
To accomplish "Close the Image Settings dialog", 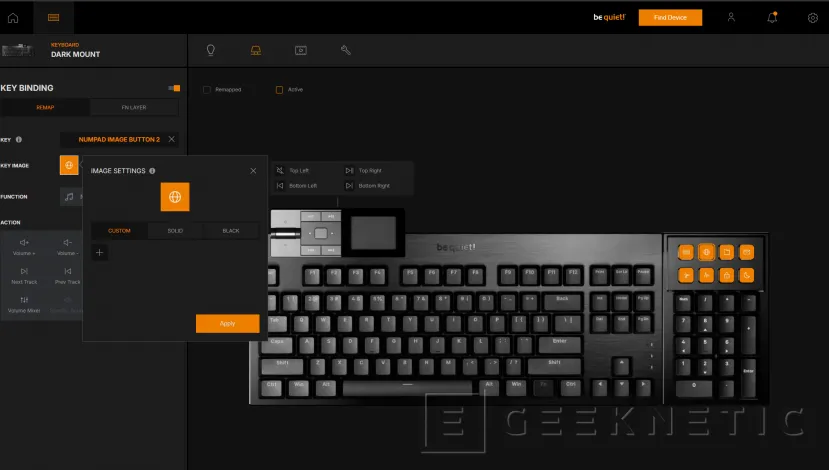I will [x=253, y=171].
